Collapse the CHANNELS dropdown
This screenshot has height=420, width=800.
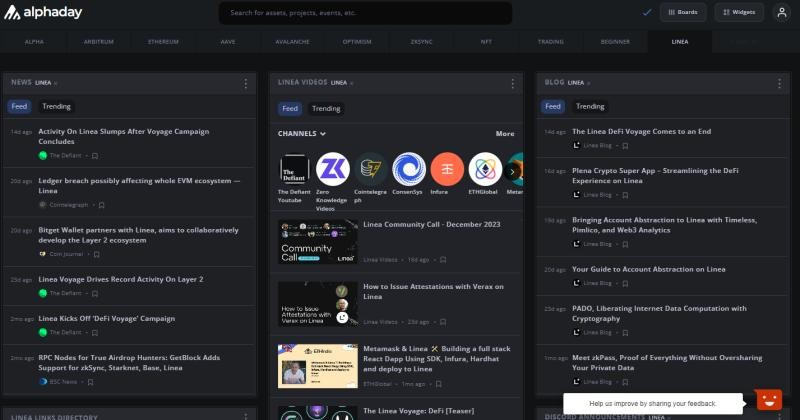302,134
